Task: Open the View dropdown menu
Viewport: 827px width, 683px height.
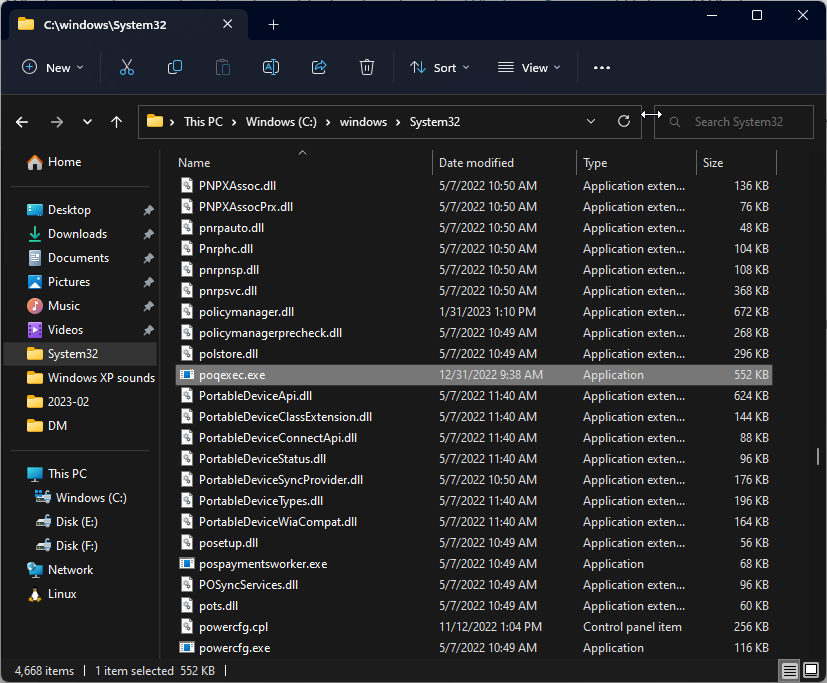Action: tap(529, 67)
